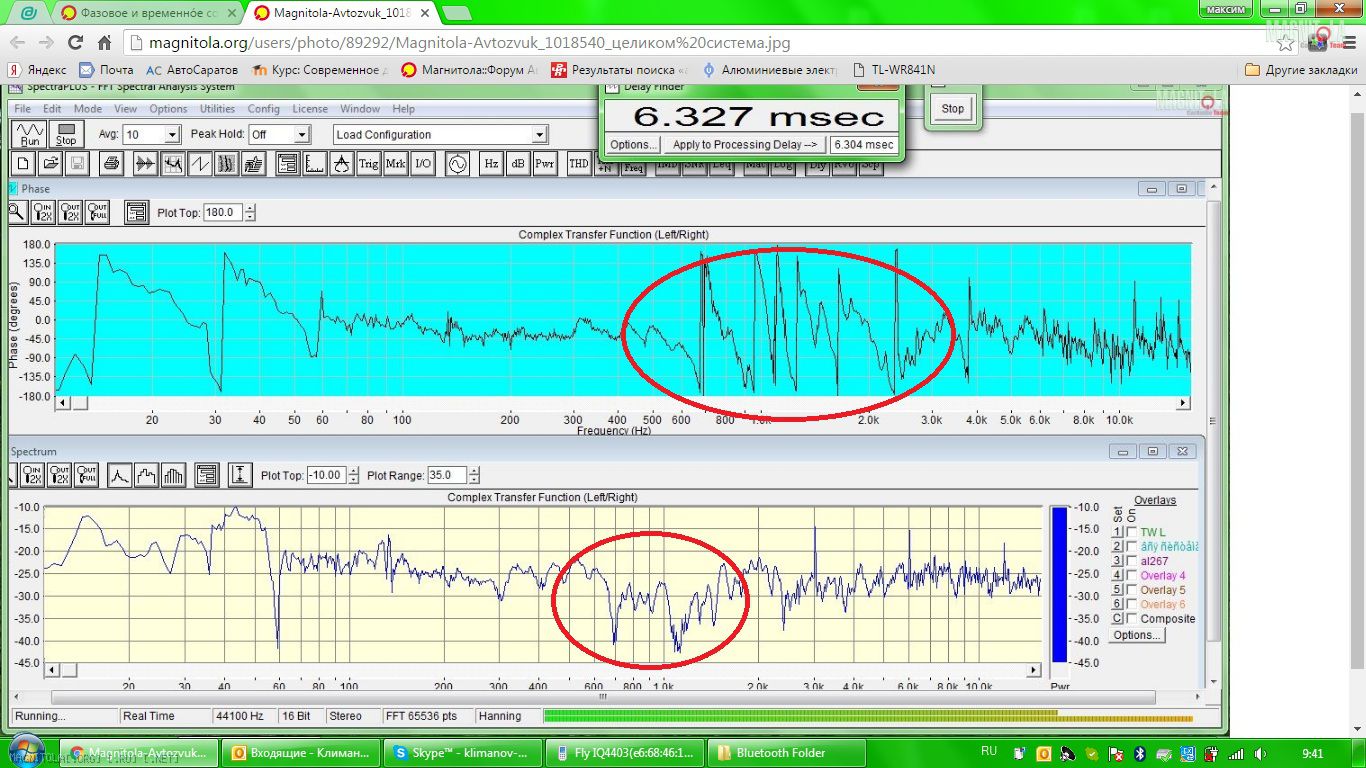Click Phase plot zoom out full icon

pyautogui.click(x=97, y=212)
